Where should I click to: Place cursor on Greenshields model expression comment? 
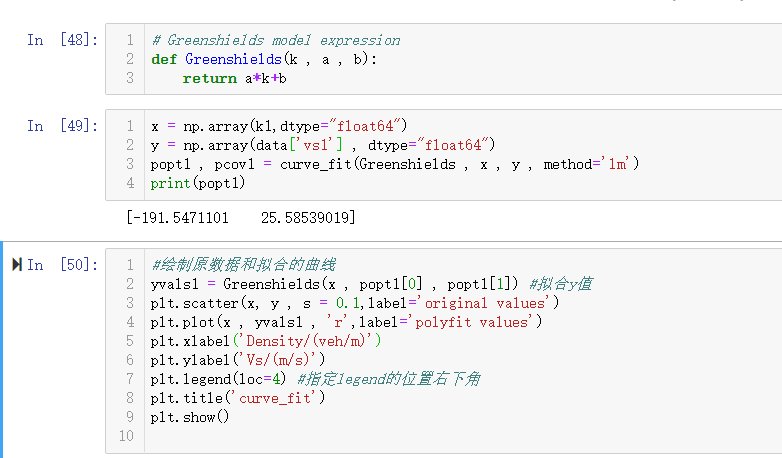(275, 41)
